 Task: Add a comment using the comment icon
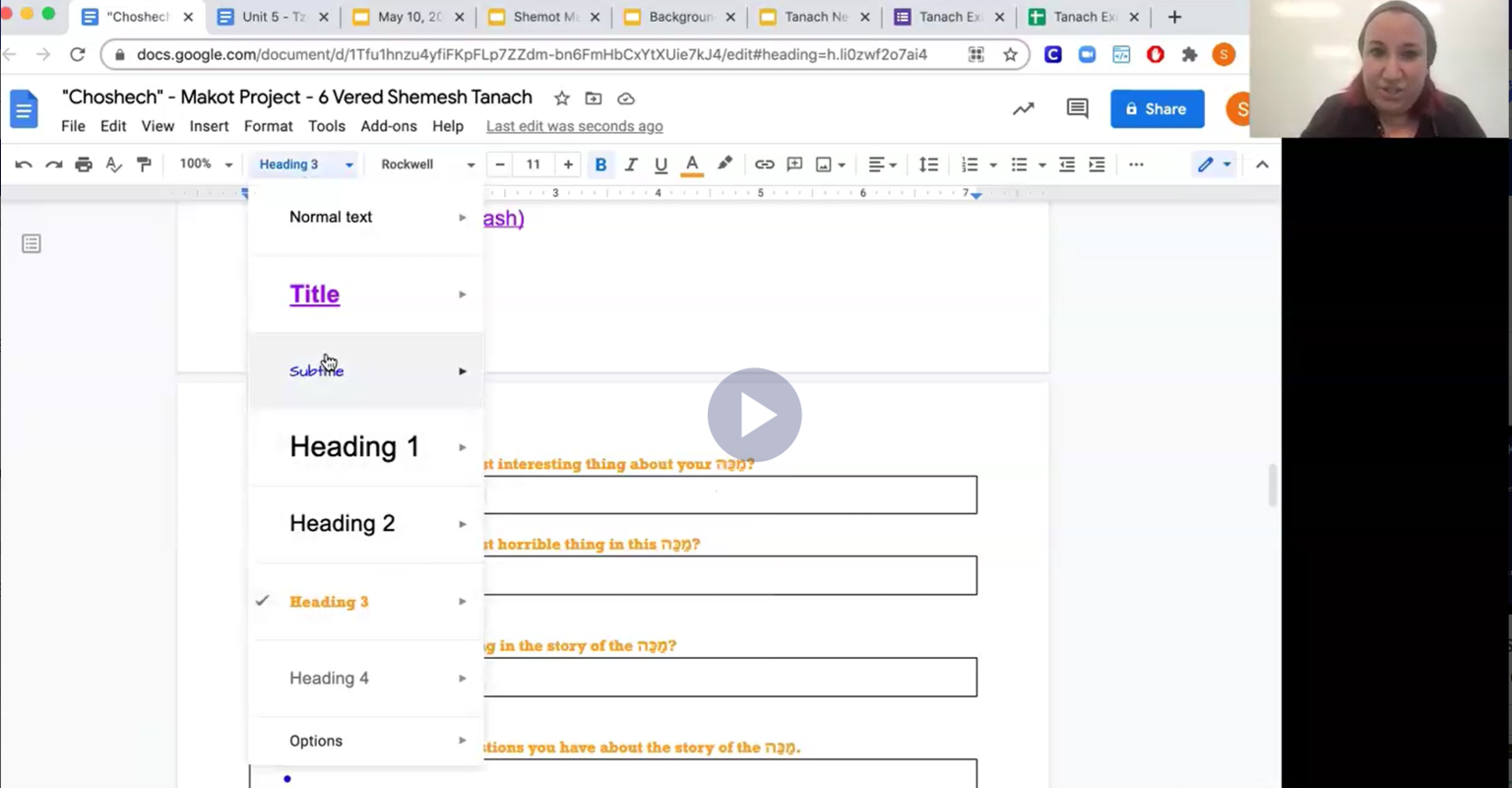pos(794,164)
